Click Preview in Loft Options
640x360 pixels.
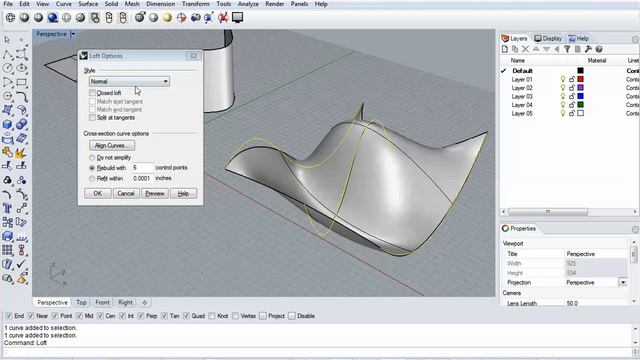pyautogui.click(x=155, y=193)
